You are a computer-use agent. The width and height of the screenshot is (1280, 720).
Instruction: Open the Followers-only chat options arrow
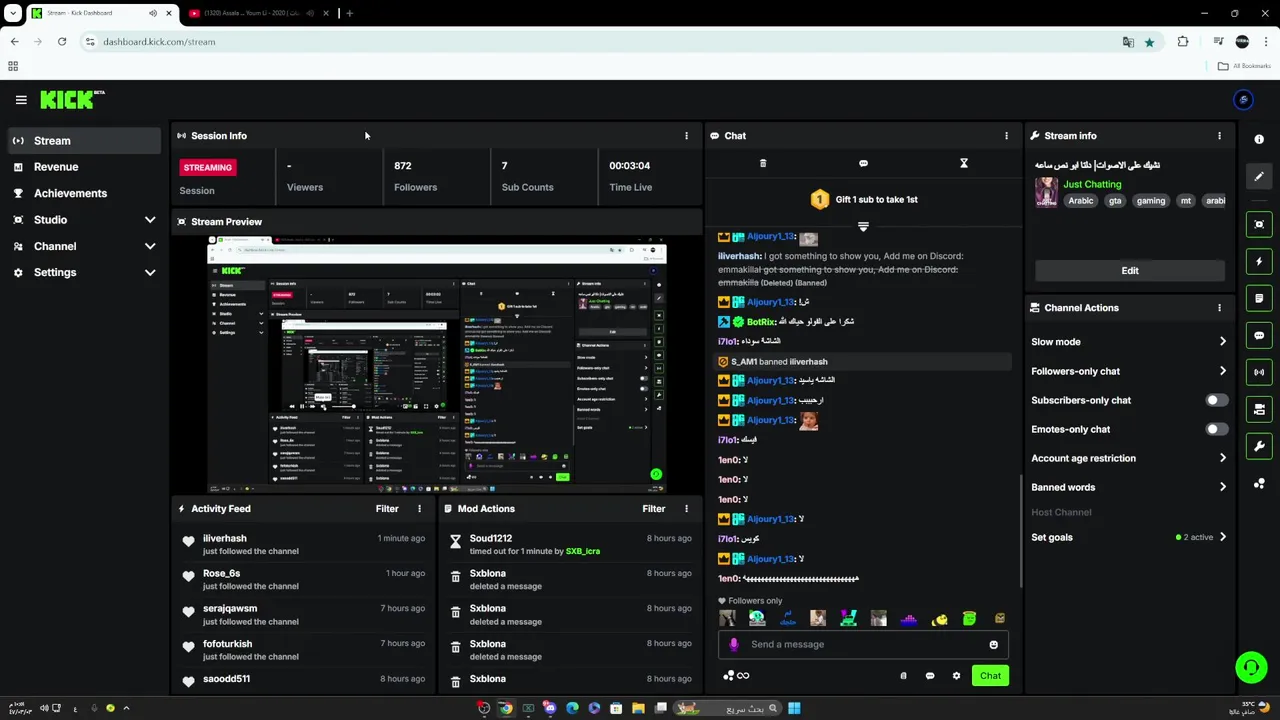tap(1222, 371)
